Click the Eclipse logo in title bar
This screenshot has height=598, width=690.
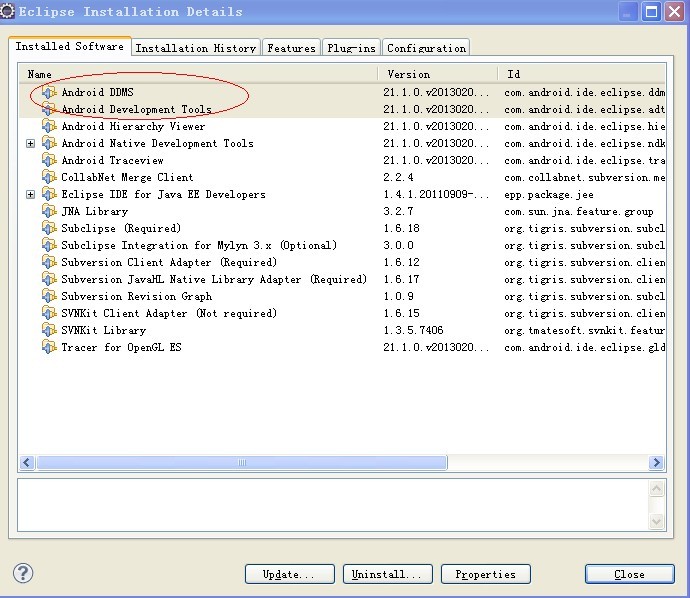point(7,11)
